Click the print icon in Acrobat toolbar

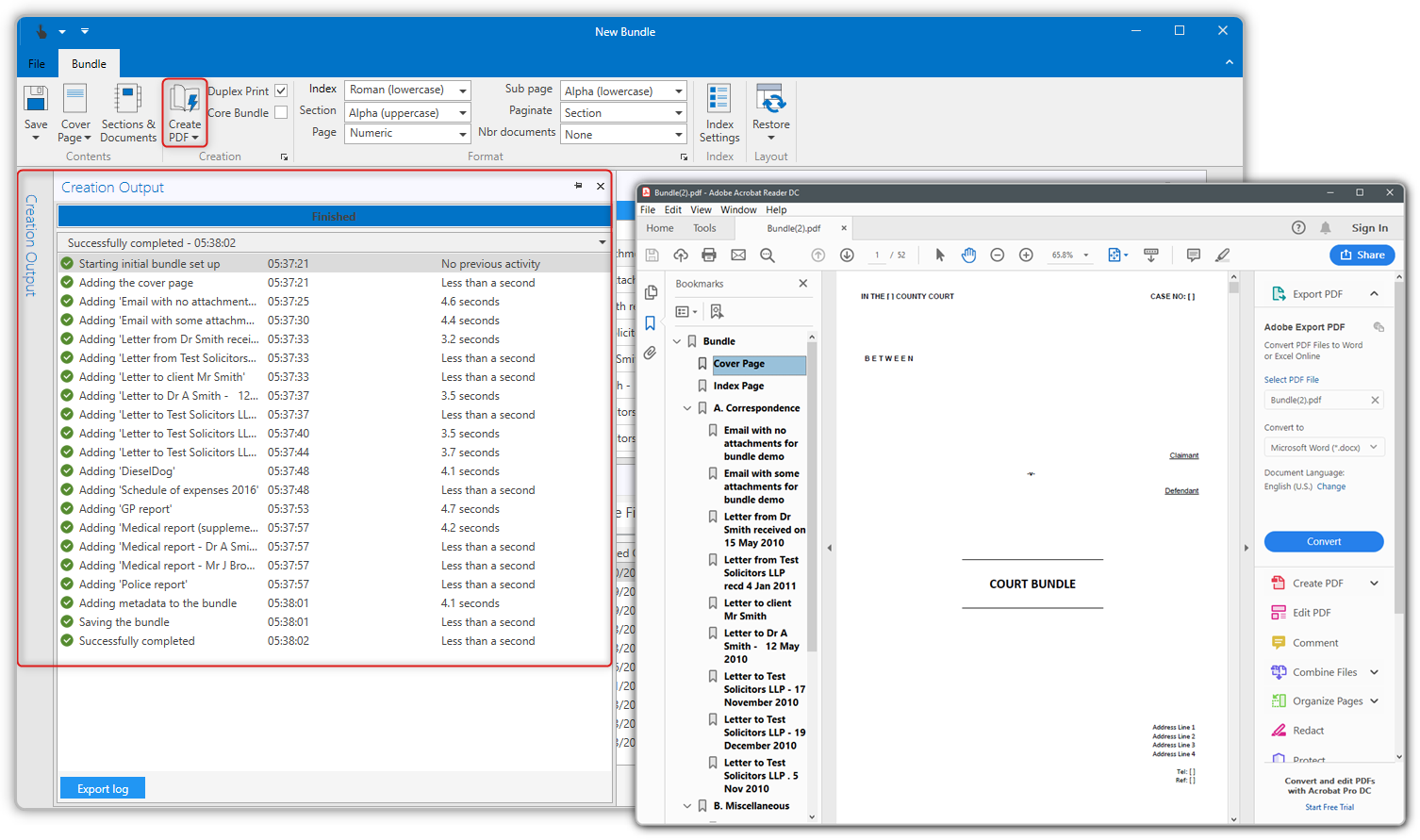click(709, 255)
